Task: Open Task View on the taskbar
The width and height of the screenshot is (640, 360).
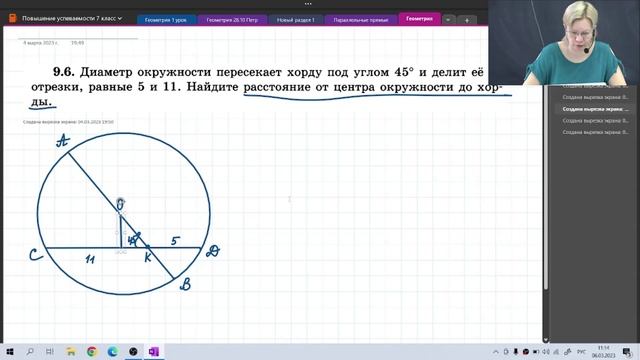Action: [50, 351]
